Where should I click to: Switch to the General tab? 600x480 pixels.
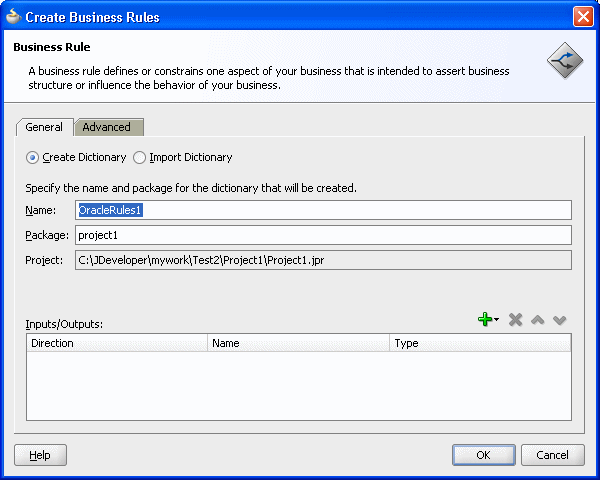click(44, 127)
